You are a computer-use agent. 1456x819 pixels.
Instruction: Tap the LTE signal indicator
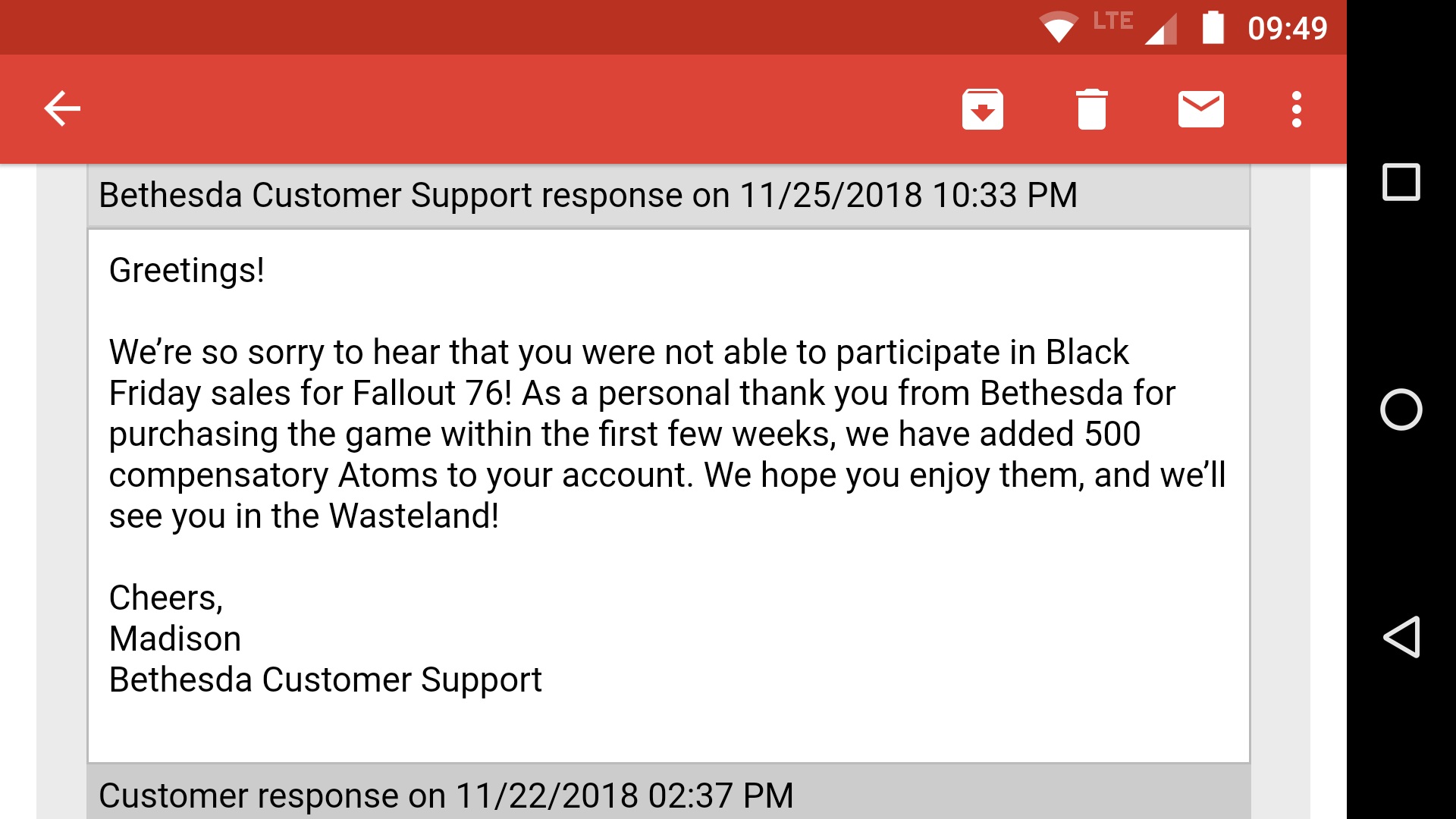click(1134, 27)
